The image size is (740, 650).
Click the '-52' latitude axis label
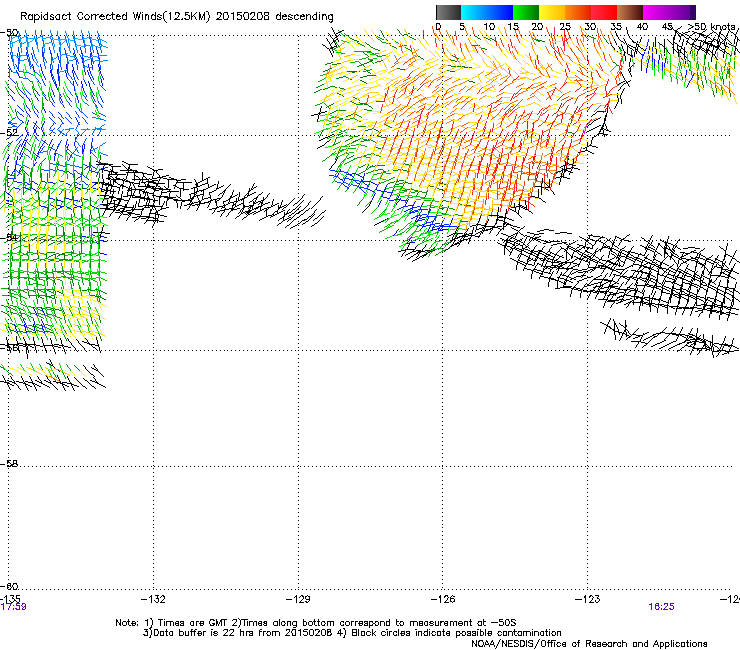9,133
